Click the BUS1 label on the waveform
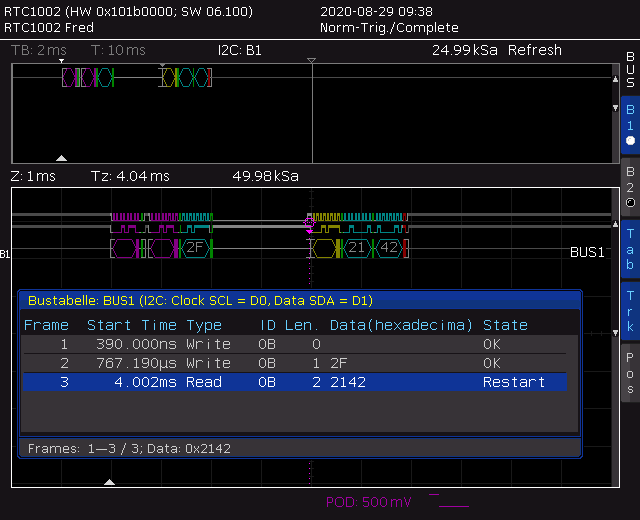Screen dimensions: 640x520 coord(587,252)
